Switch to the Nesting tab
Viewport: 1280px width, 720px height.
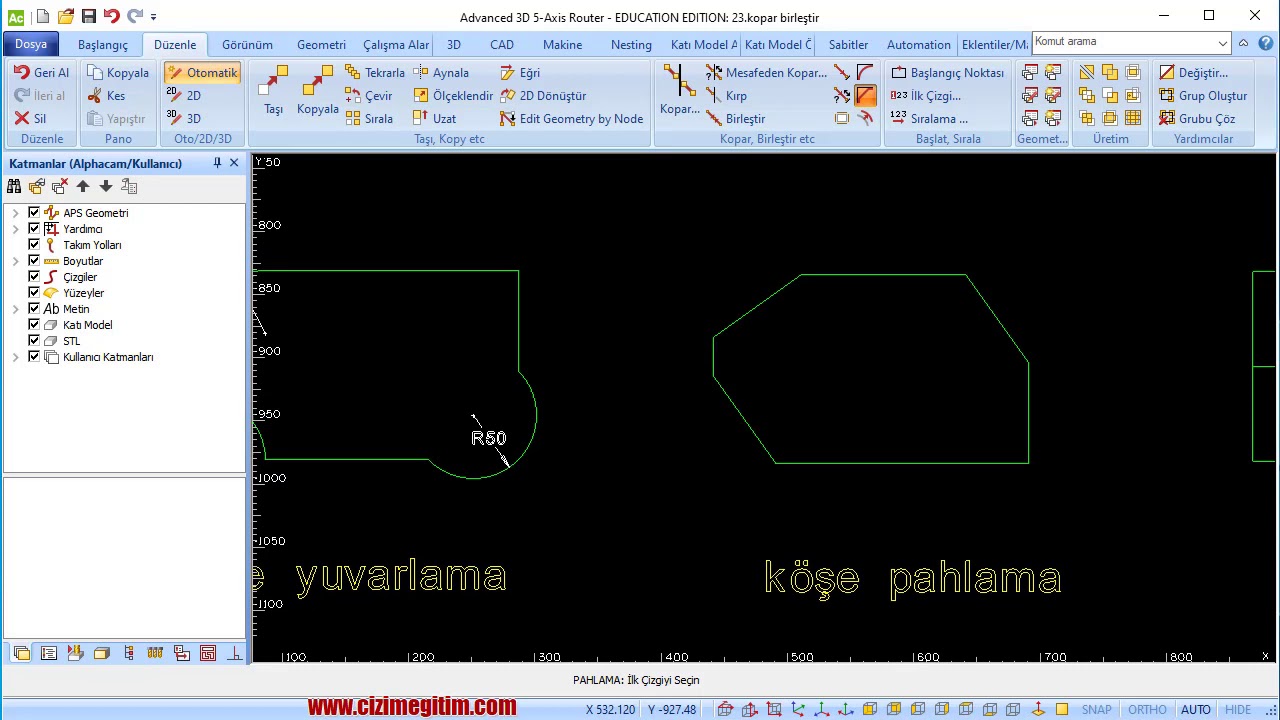(631, 44)
